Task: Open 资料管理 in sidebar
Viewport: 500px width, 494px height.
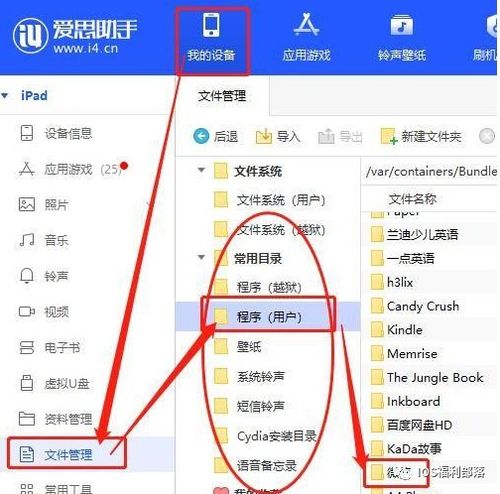Action: 55,419
